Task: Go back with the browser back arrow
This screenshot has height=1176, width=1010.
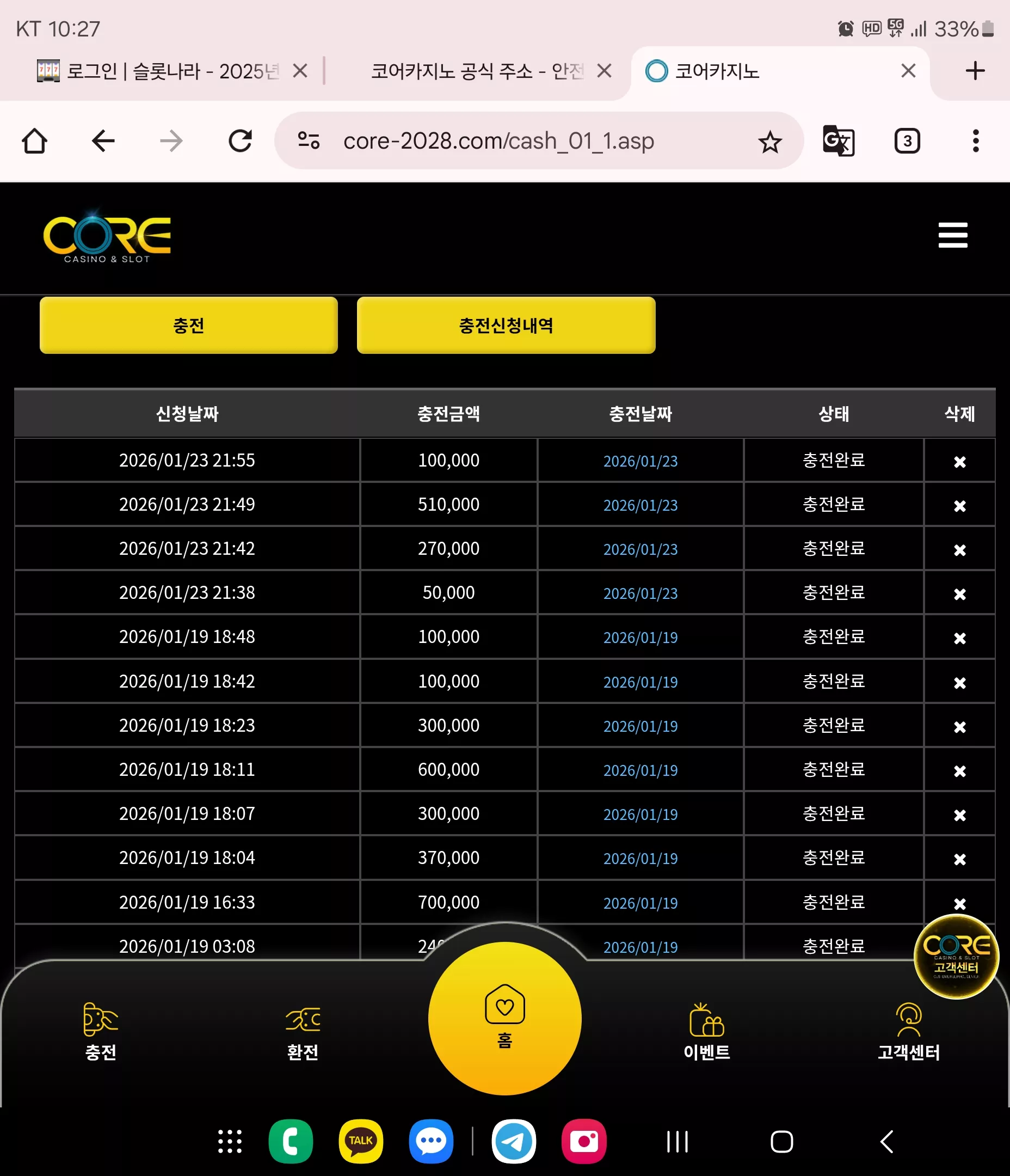Action: point(103,141)
